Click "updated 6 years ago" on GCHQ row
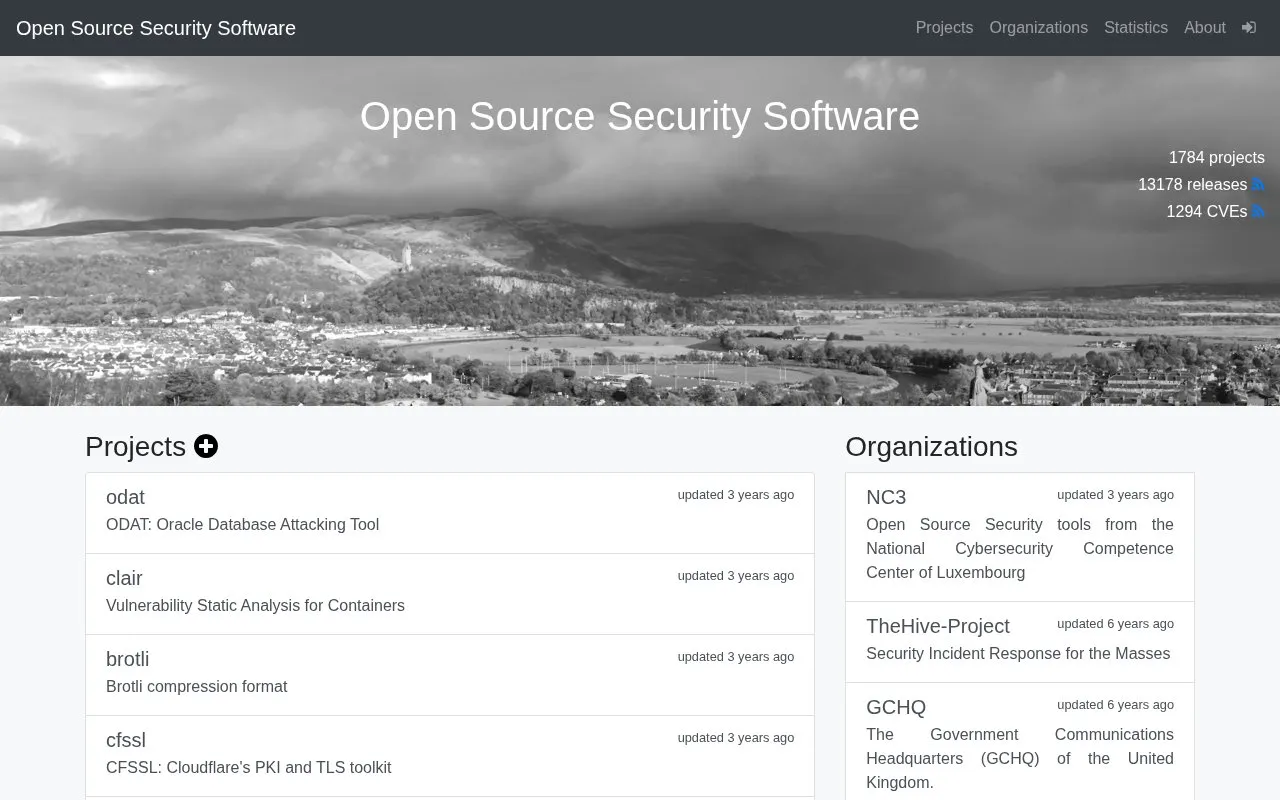Viewport: 1280px width, 800px height. [1116, 705]
